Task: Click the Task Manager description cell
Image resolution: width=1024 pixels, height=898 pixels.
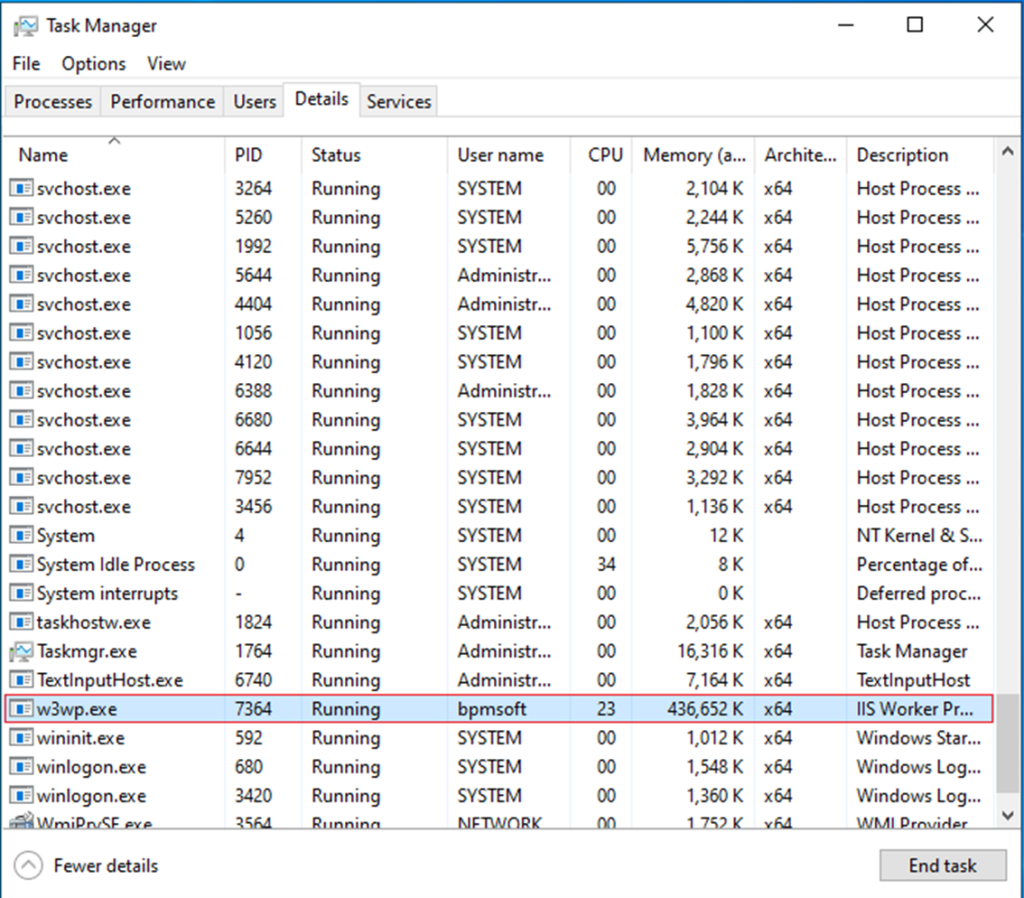Action: pos(912,651)
